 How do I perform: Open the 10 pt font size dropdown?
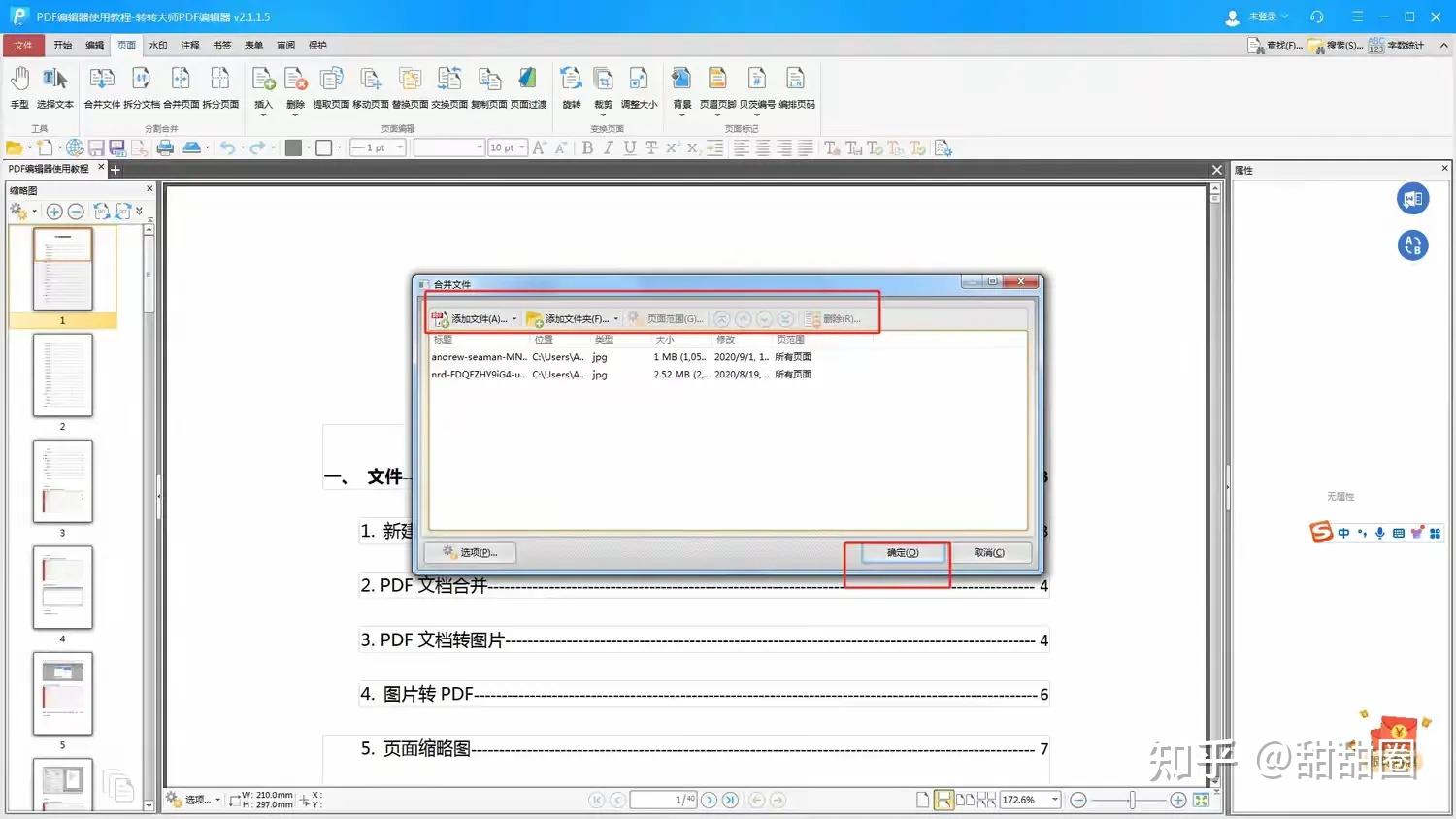[x=522, y=147]
